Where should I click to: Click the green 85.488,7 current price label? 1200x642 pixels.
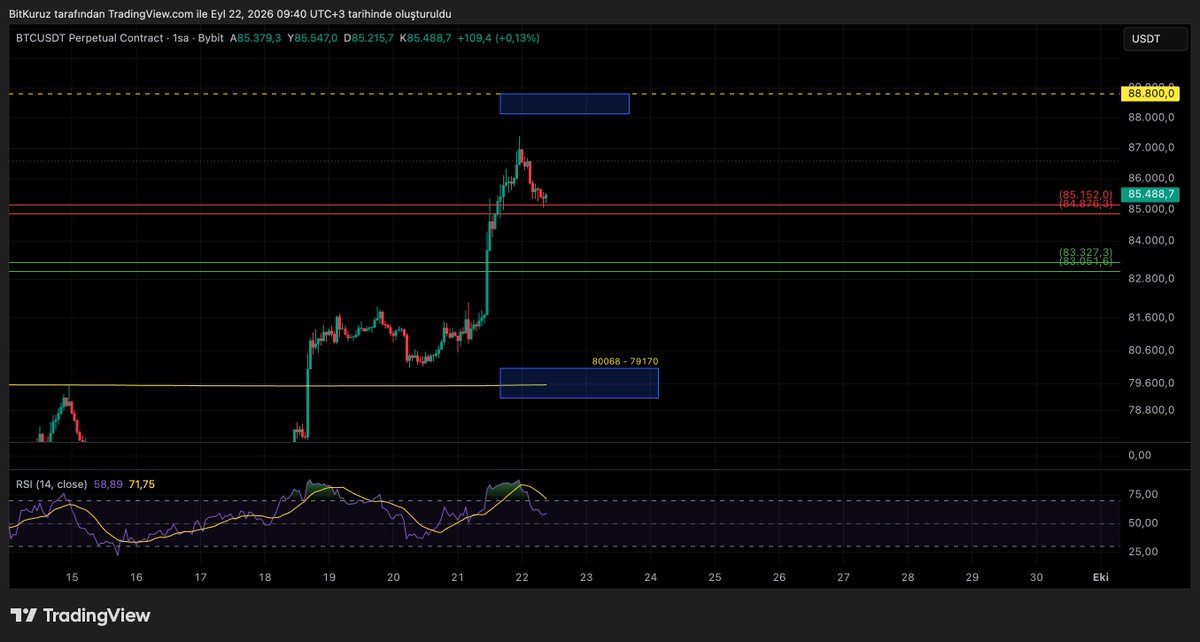[x=1150, y=194]
